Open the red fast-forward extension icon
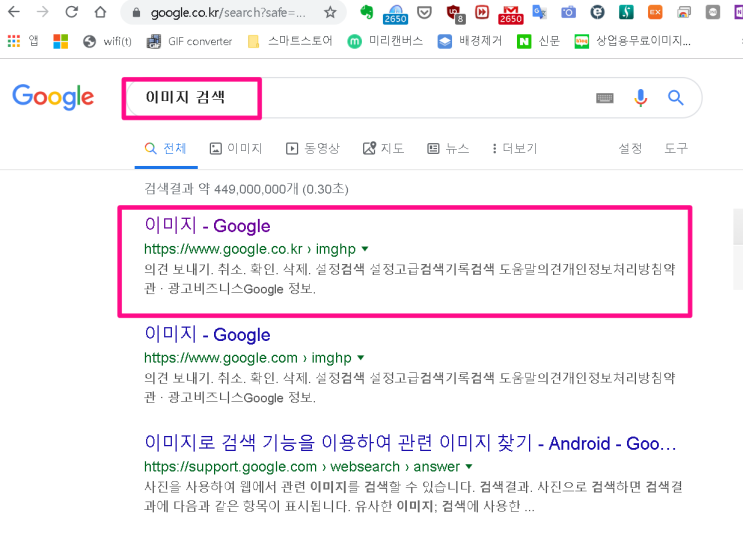Screen dimensions: 743x534 [482, 12]
